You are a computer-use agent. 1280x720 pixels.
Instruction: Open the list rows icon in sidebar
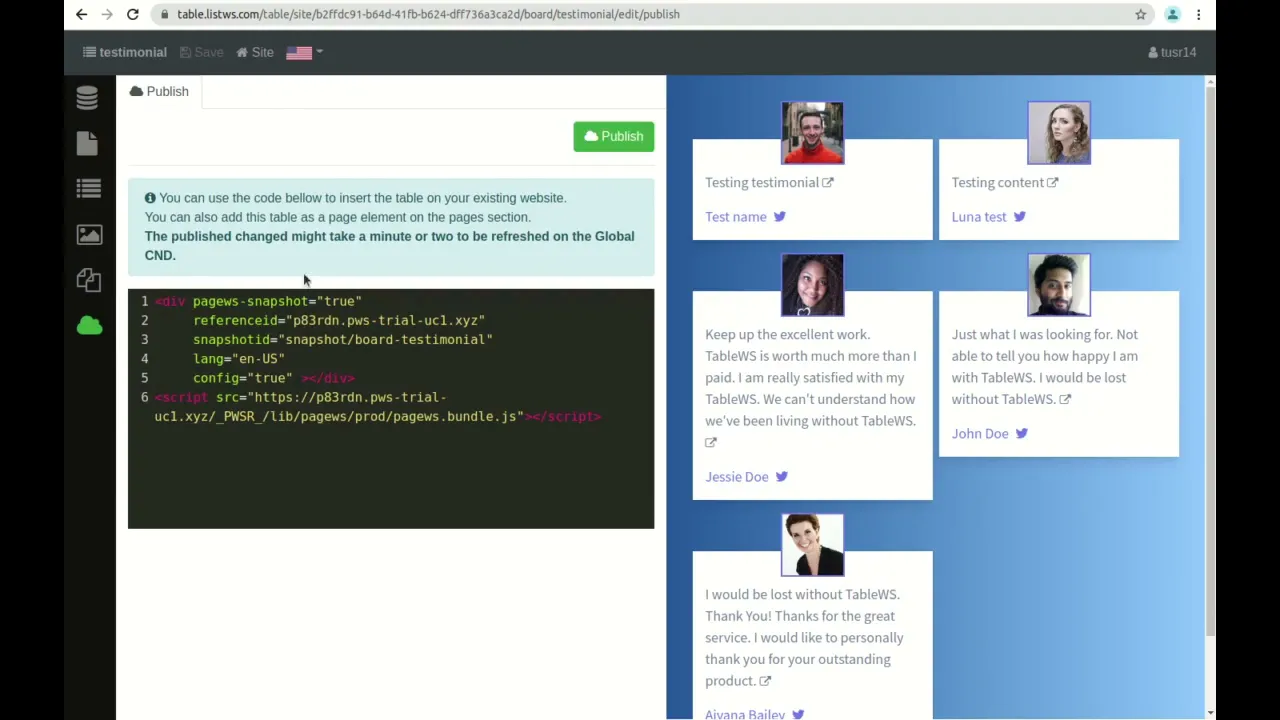(88, 188)
